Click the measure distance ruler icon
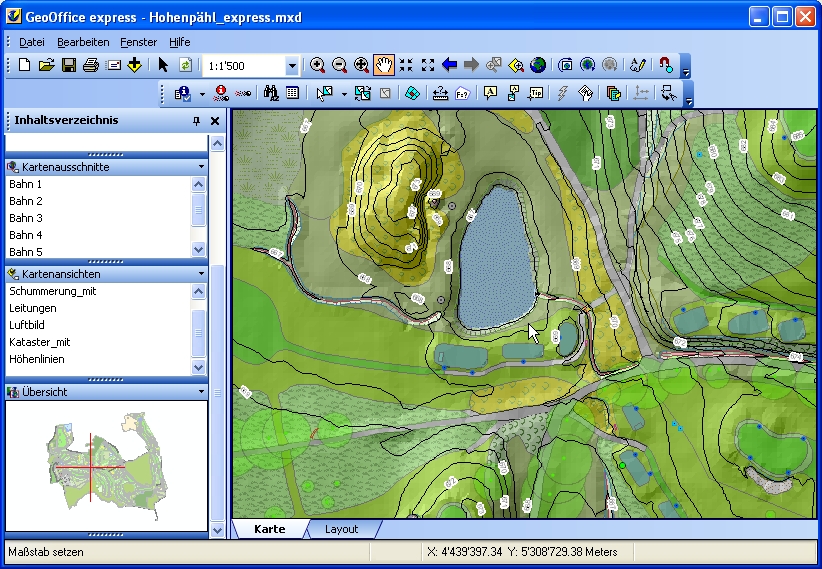 pyautogui.click(x=440, y=93)
